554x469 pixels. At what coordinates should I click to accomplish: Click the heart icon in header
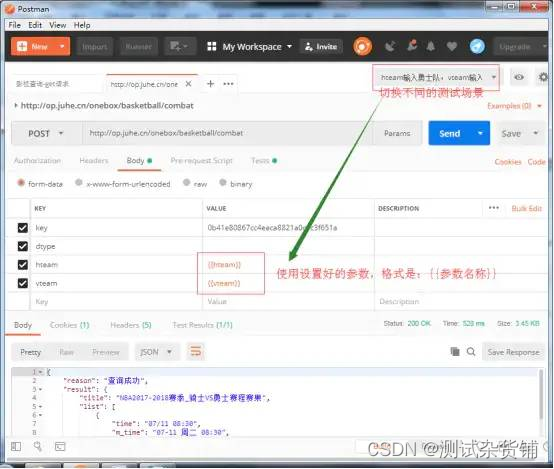click(x=452, y=46)
